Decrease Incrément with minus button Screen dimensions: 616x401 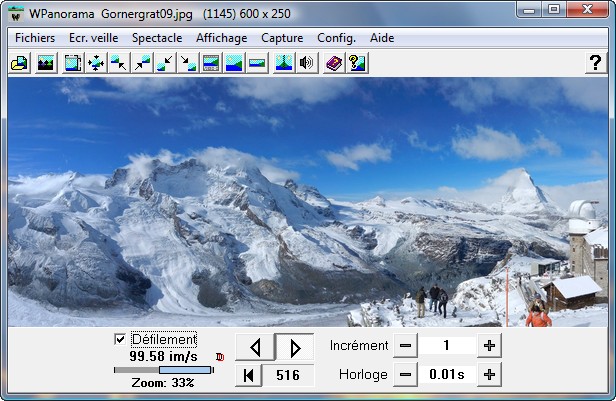pyautogui.click(x=405, y=346)
